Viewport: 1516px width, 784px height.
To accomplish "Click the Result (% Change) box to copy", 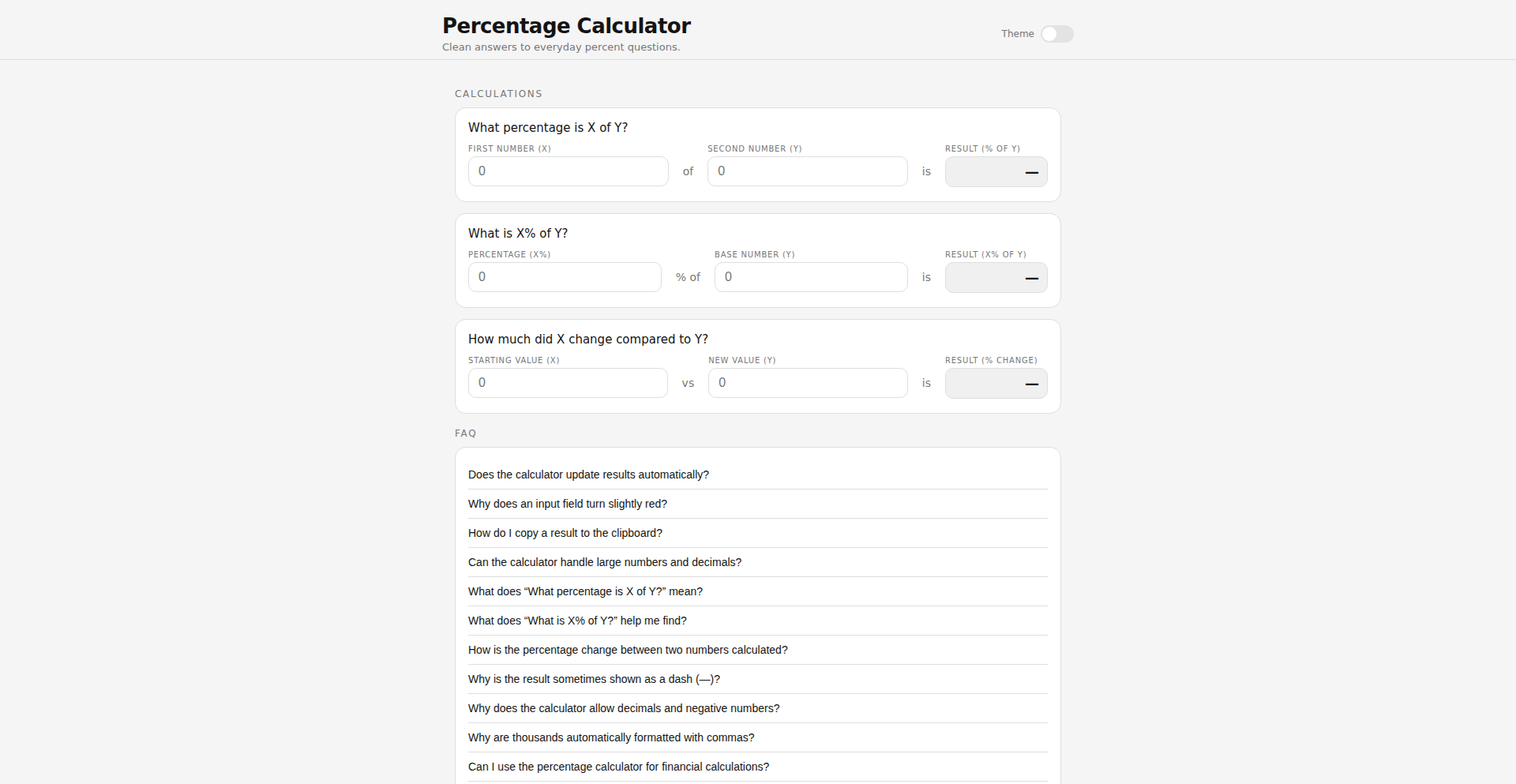I will click(996, 383).
